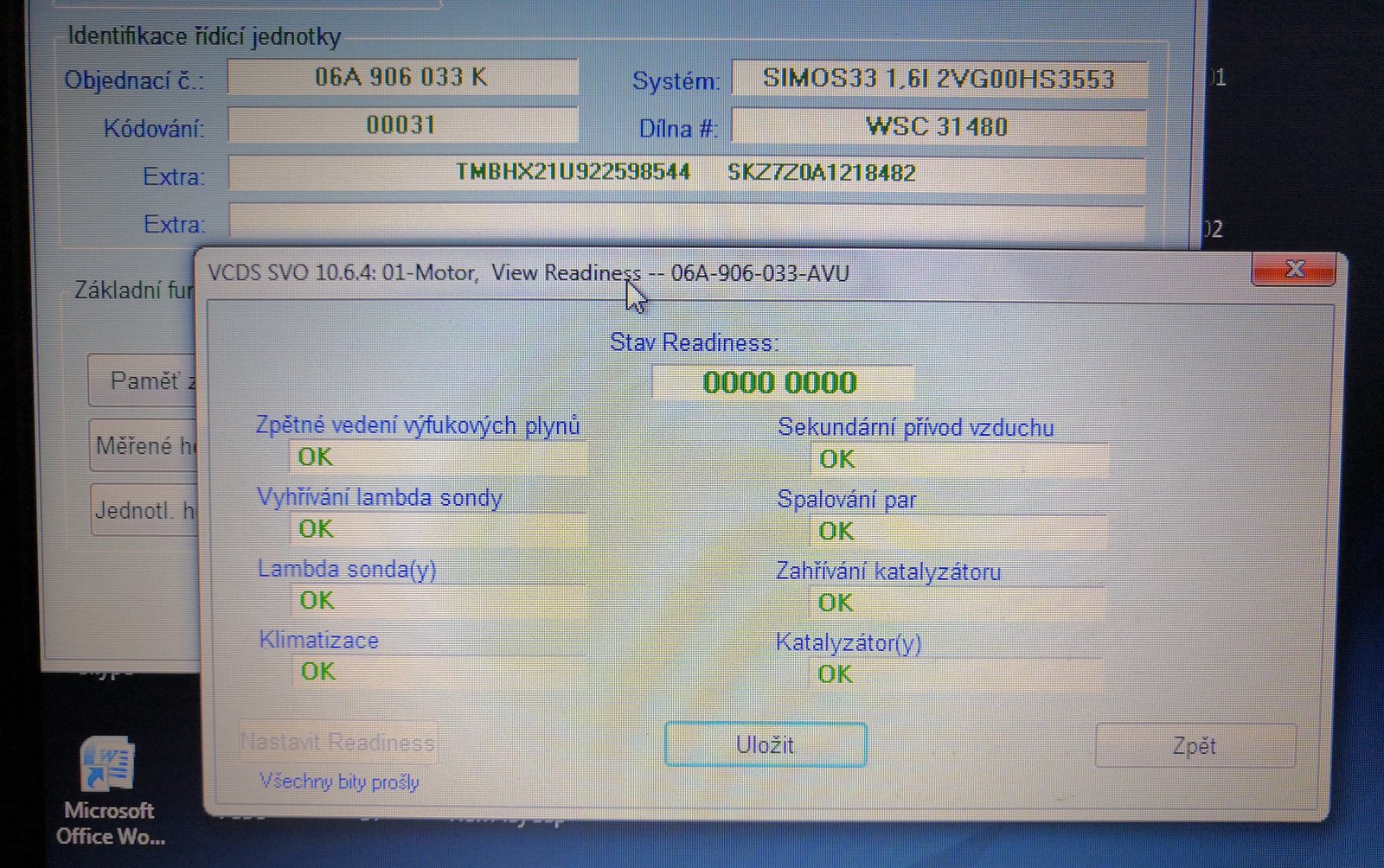
Task: Select the Stav Readiness value field
Action: [x=781, y=382]
